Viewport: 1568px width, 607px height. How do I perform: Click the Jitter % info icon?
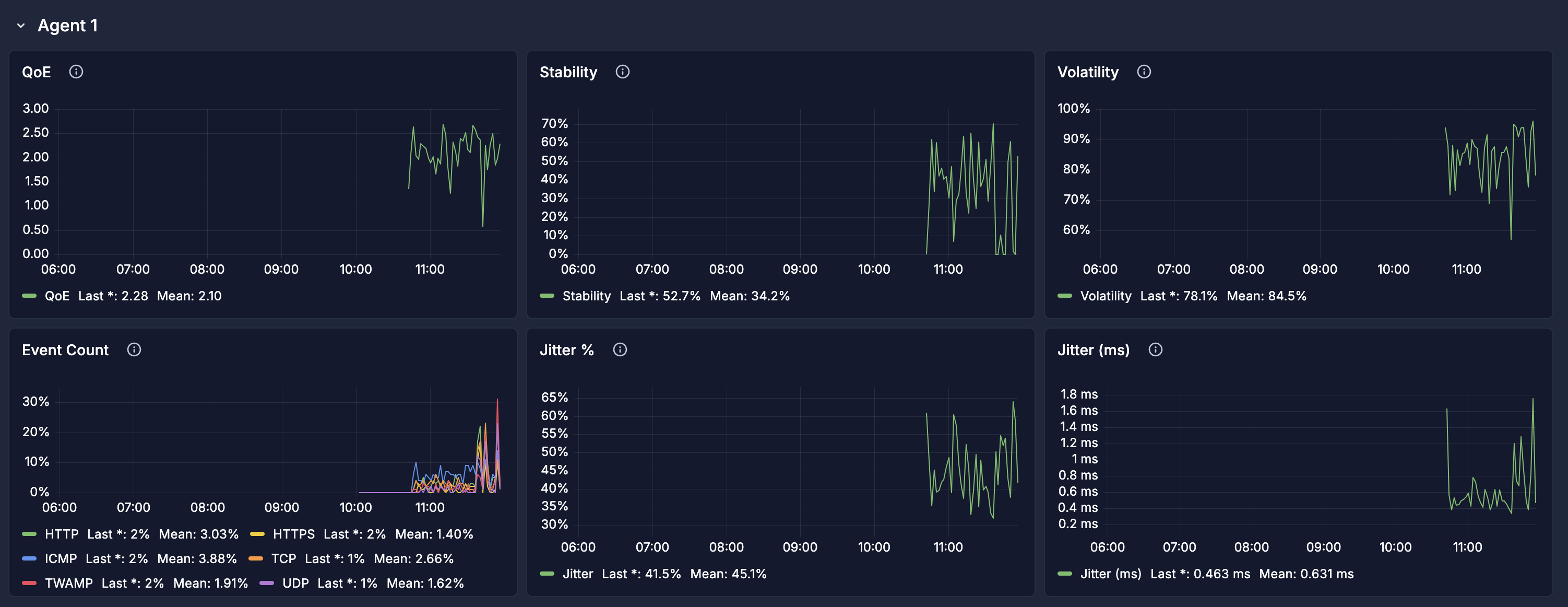coord(620,350)
